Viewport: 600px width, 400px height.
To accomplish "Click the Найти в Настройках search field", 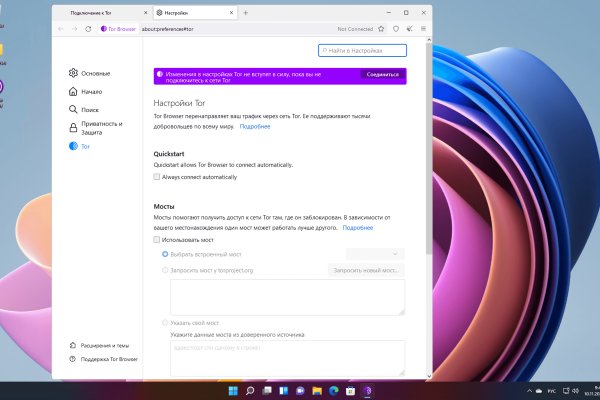I will click(x=363, y=50).
